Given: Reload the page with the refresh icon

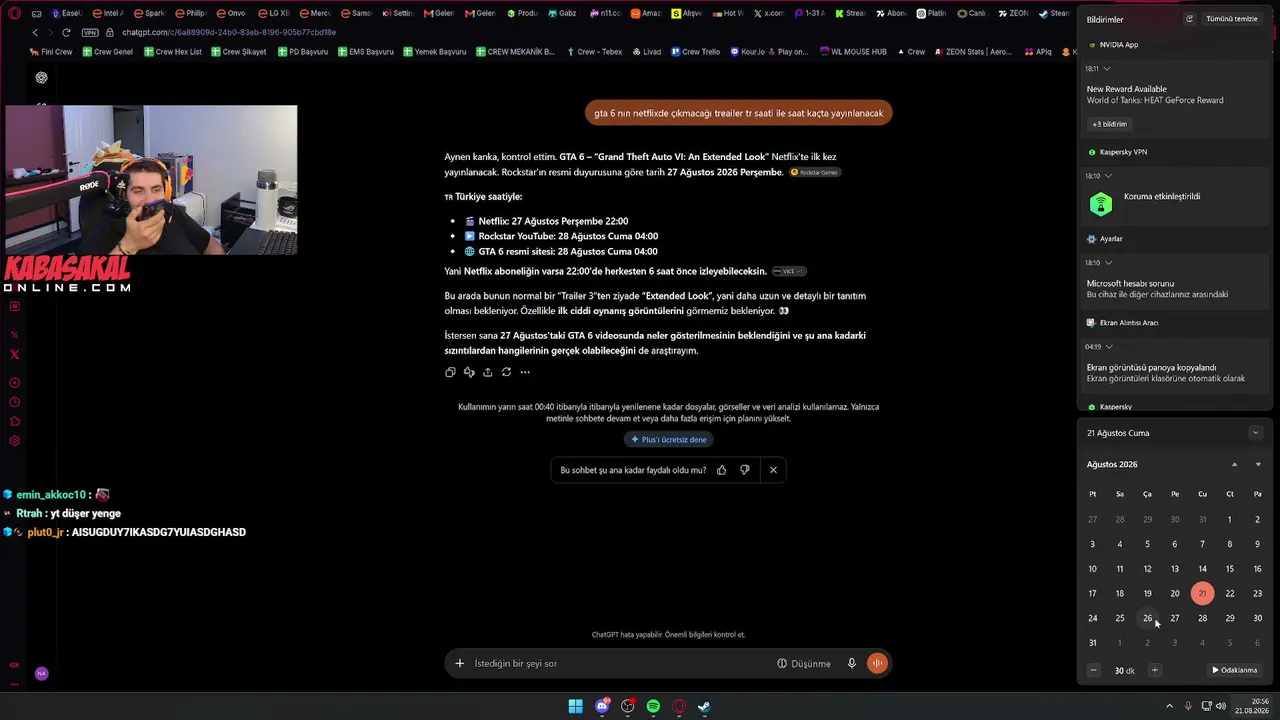Looking at the screenshot, I should [x=66, y=32].
